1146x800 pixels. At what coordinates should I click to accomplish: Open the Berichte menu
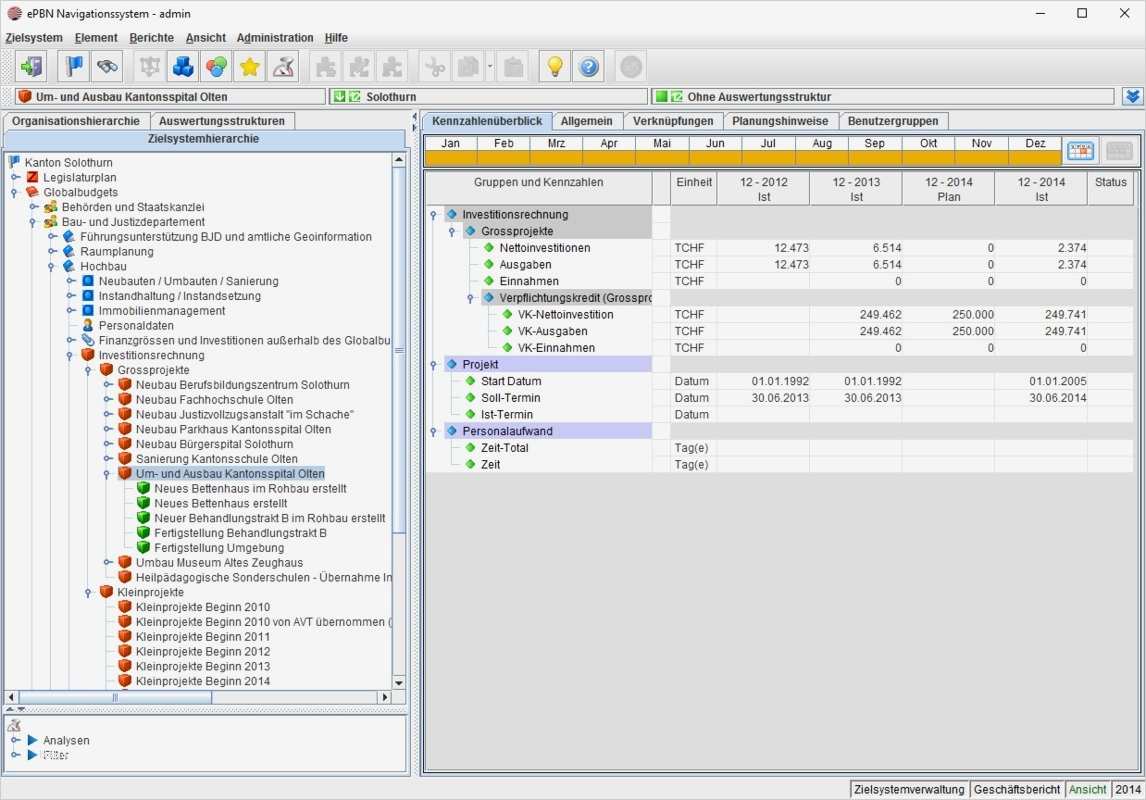(x=151, y=38)
